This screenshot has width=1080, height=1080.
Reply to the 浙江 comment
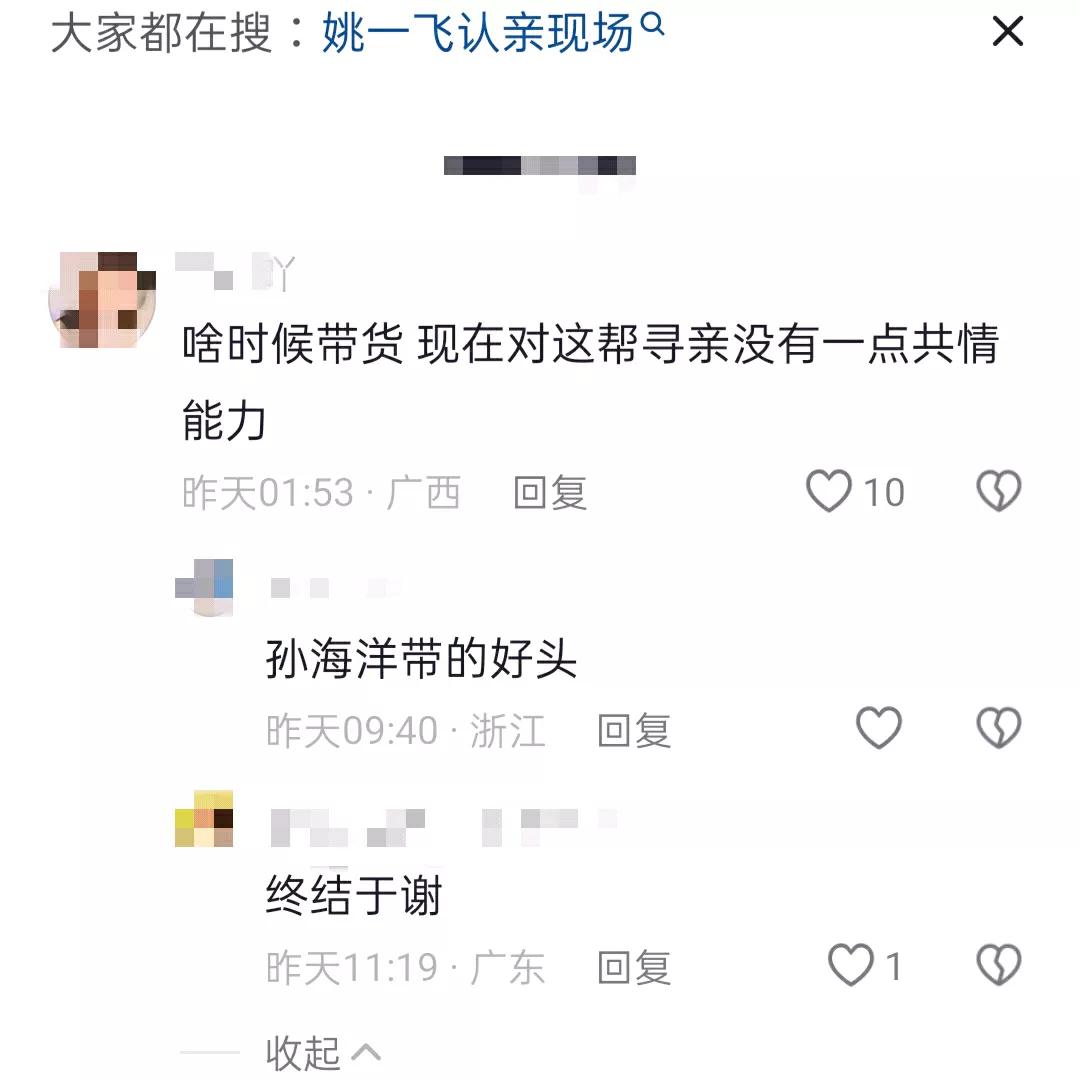[634, 730]
